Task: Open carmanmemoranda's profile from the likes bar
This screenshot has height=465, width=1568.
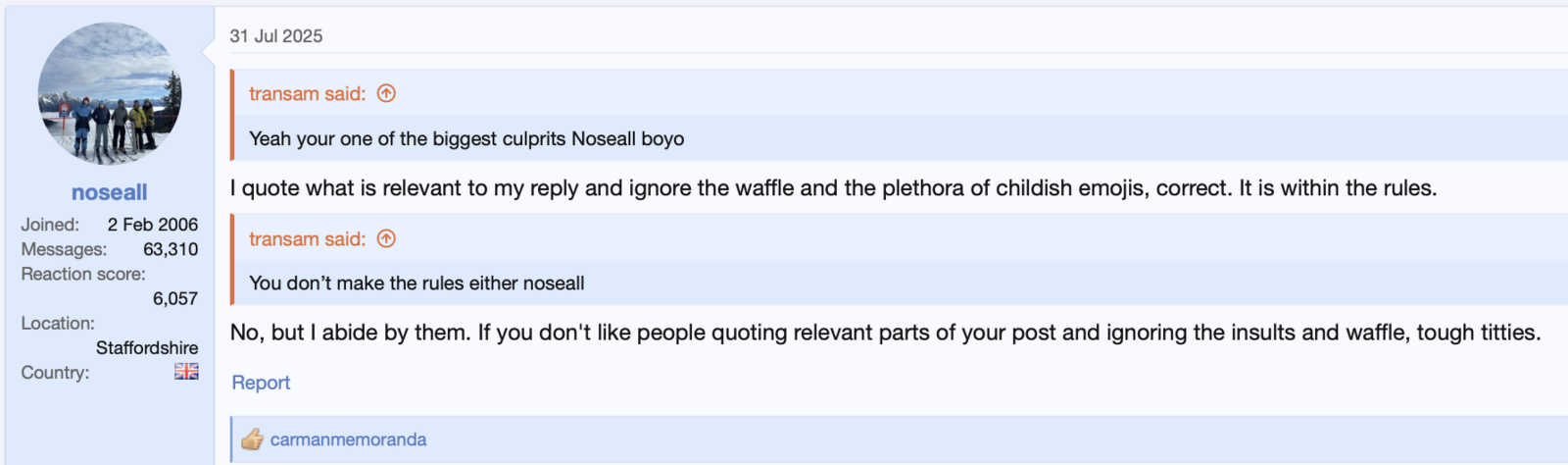Action: tap(348, 439)
